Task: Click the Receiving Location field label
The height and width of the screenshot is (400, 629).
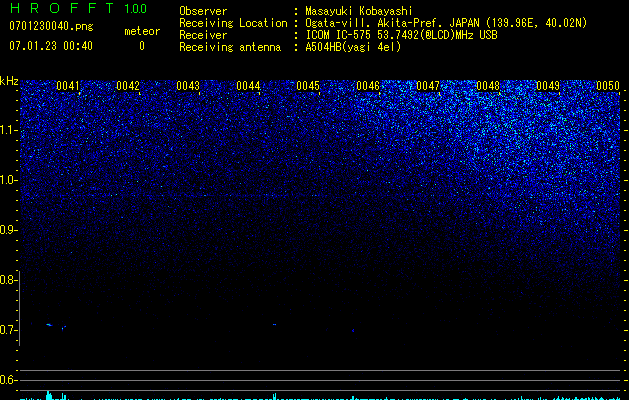Action: 233,23
